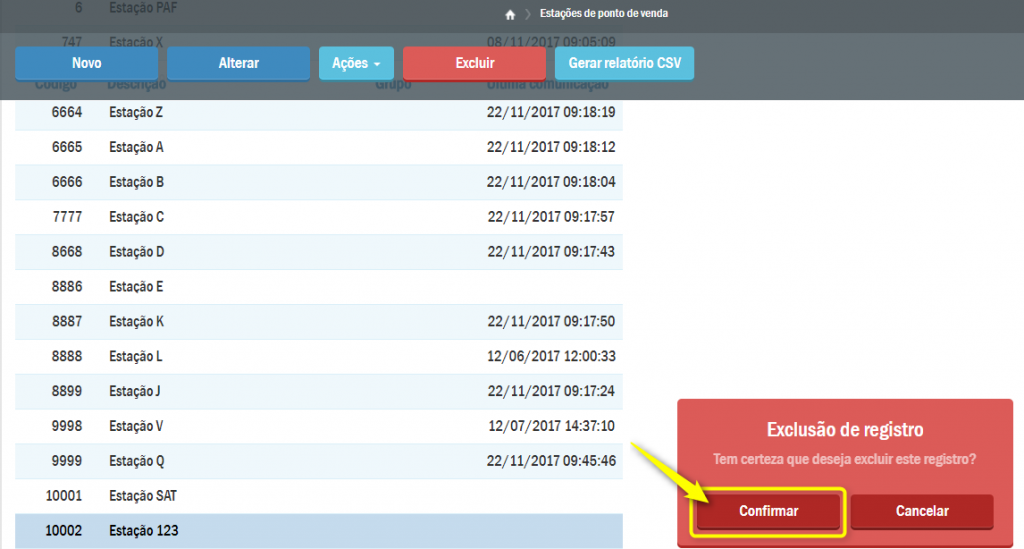The height and width of the screenshot is (549, 1024).
Task: Click the Alterar button
Action: pos(238,63)
